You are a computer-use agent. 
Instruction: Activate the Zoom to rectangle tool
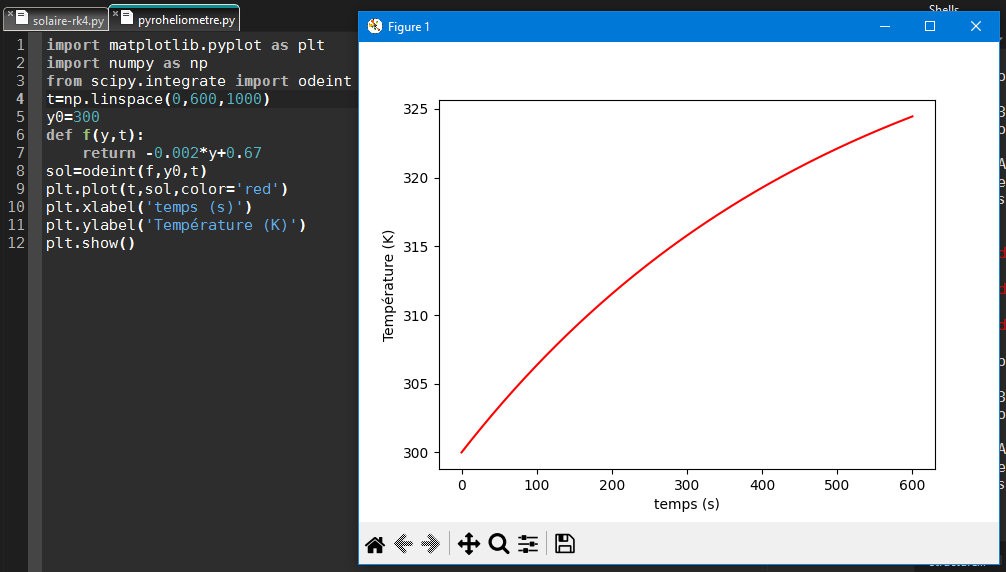tap(499, 544)
